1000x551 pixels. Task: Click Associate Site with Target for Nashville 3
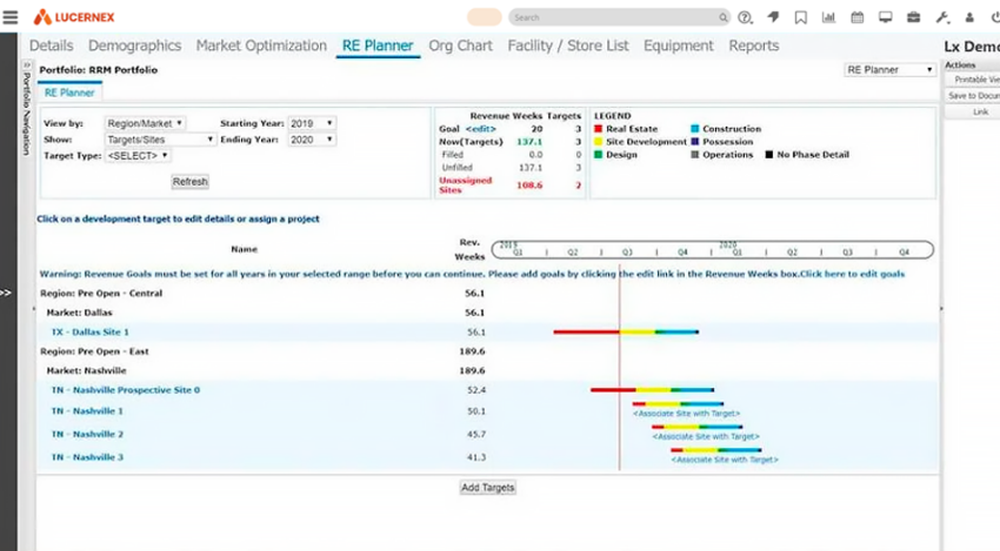coord(724,460)
